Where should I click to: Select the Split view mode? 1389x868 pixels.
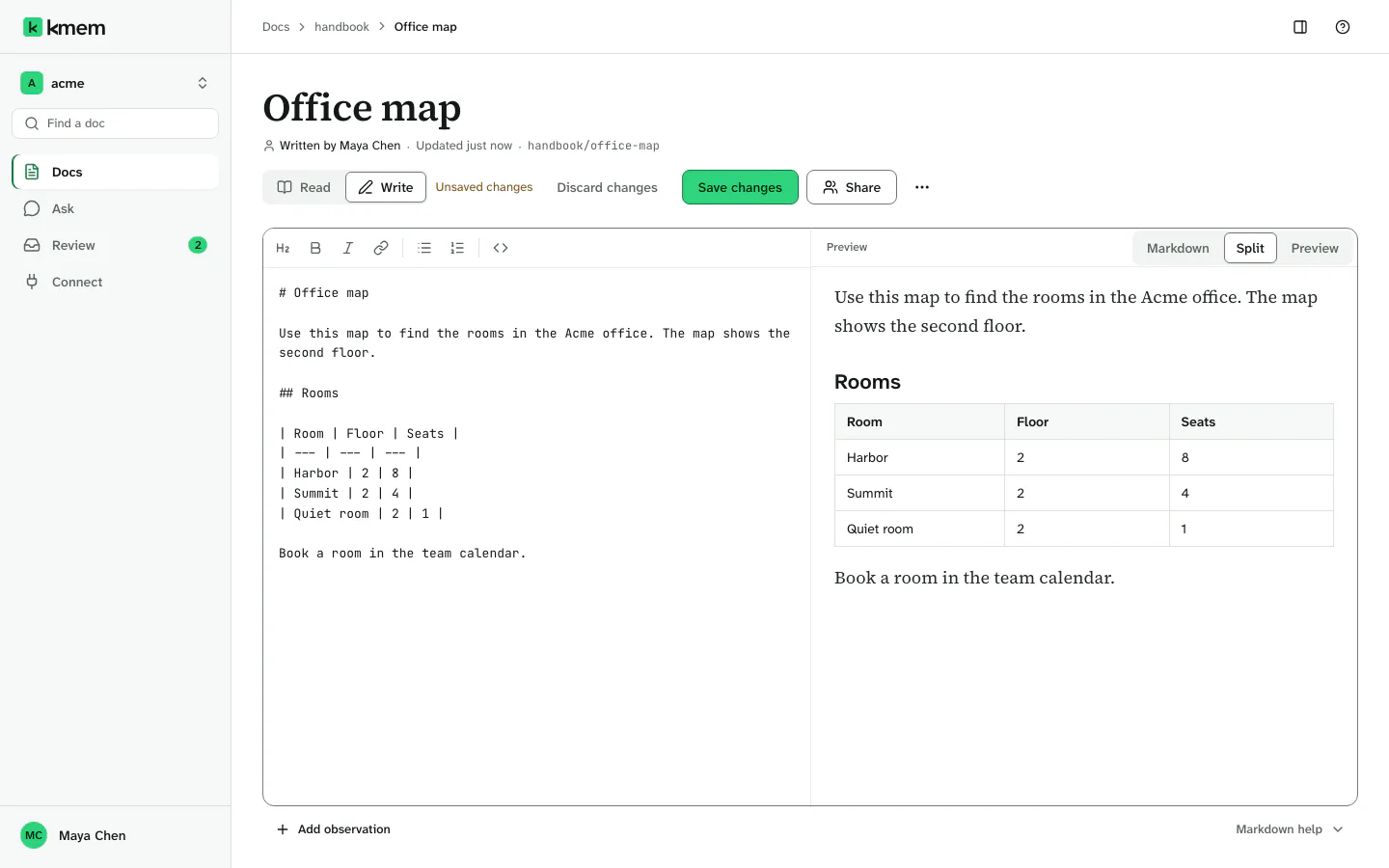point(1250,248)
